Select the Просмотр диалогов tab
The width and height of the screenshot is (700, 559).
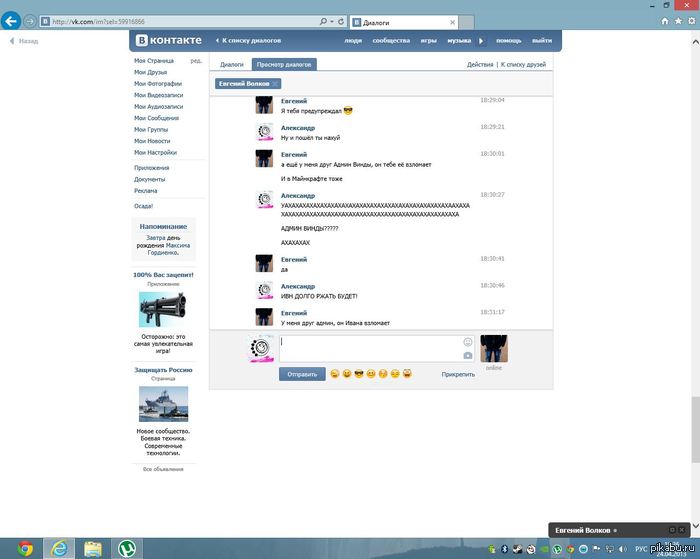(285, 64)
